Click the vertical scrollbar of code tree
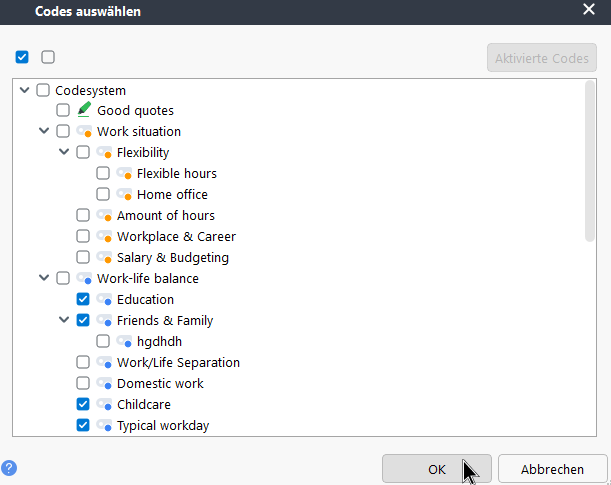Screen dimensions: 611x485 [x=590, y=161]
